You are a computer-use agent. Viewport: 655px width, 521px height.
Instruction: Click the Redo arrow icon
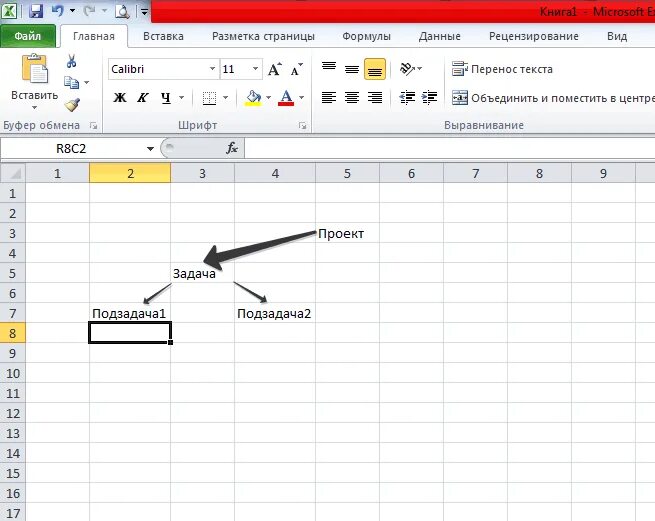pyautogui.click(x=89, y=11)
